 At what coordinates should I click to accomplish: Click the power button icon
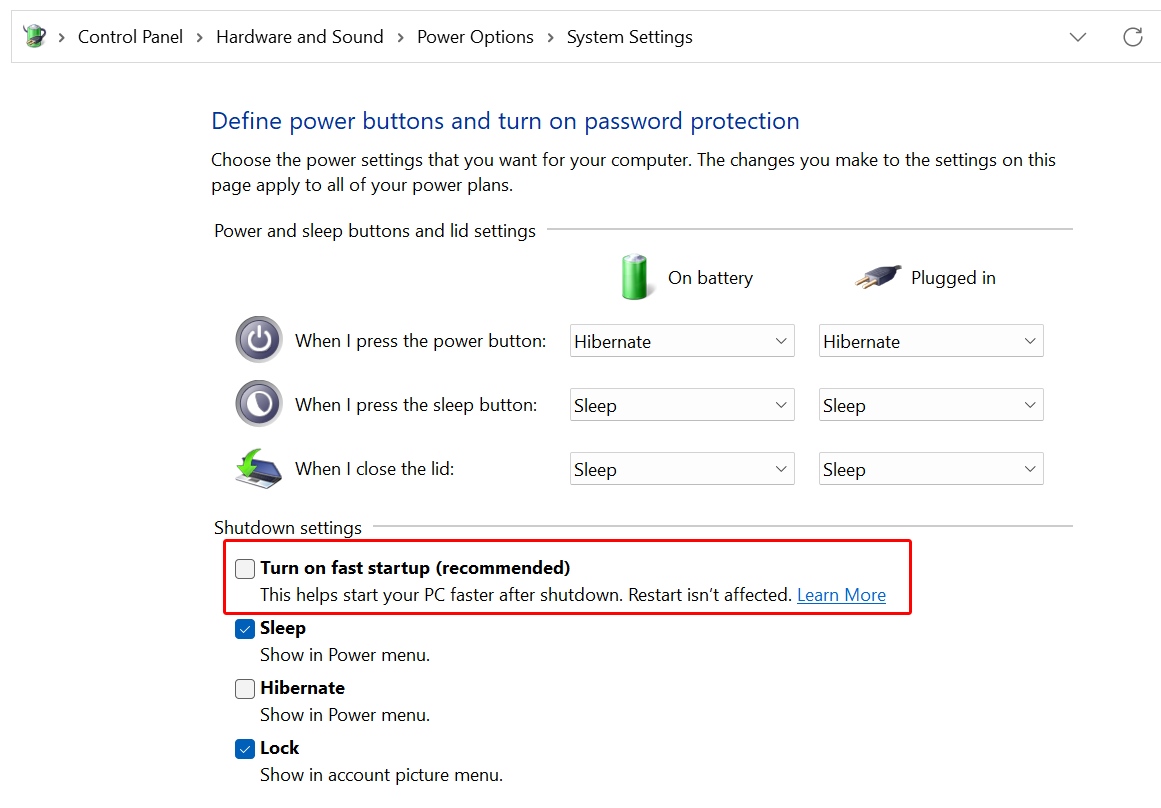click(258, 340)
